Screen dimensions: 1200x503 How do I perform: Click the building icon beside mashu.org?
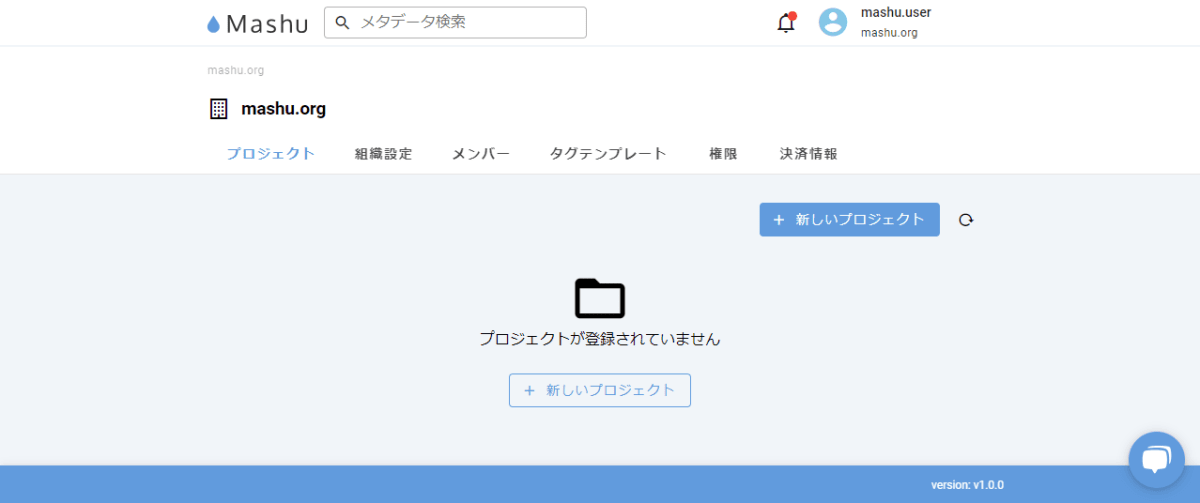[x=219, y=109]
